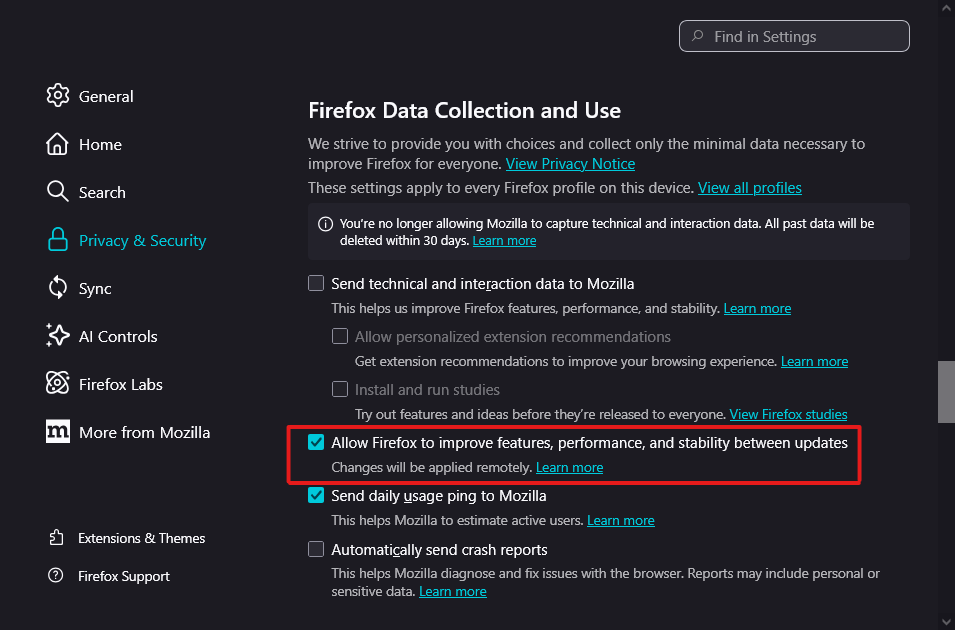
Task: Switch to AI Controls settings category
Action: (x=118, y=336)
